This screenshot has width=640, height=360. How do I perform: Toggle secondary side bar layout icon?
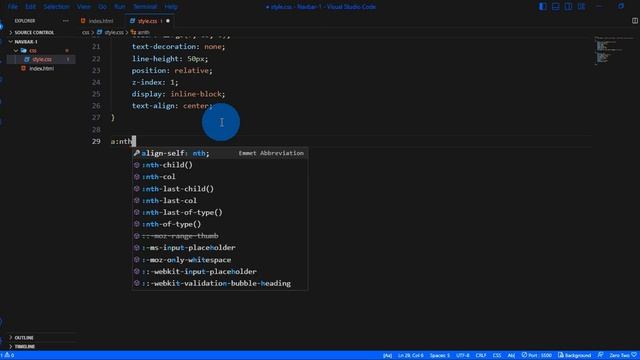pos(568,7)
